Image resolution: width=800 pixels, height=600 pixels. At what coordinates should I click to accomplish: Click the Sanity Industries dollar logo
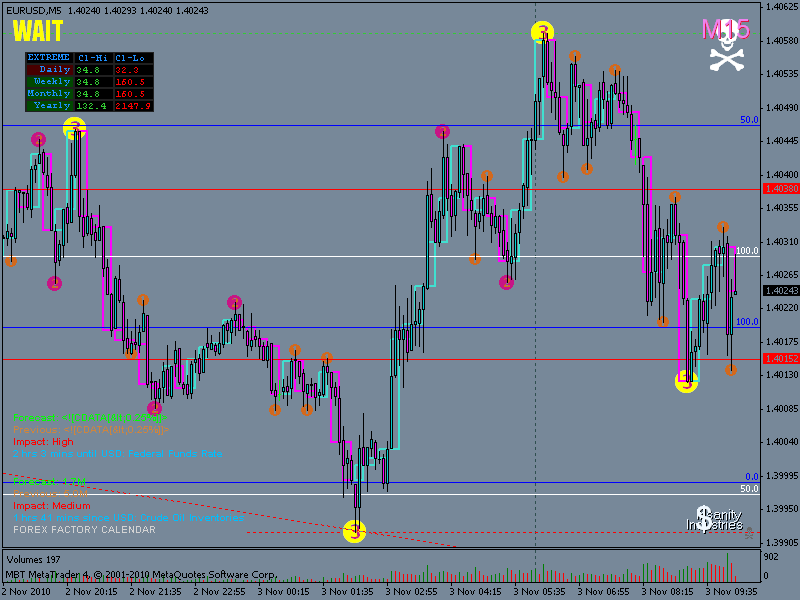(x=714, y=519)
